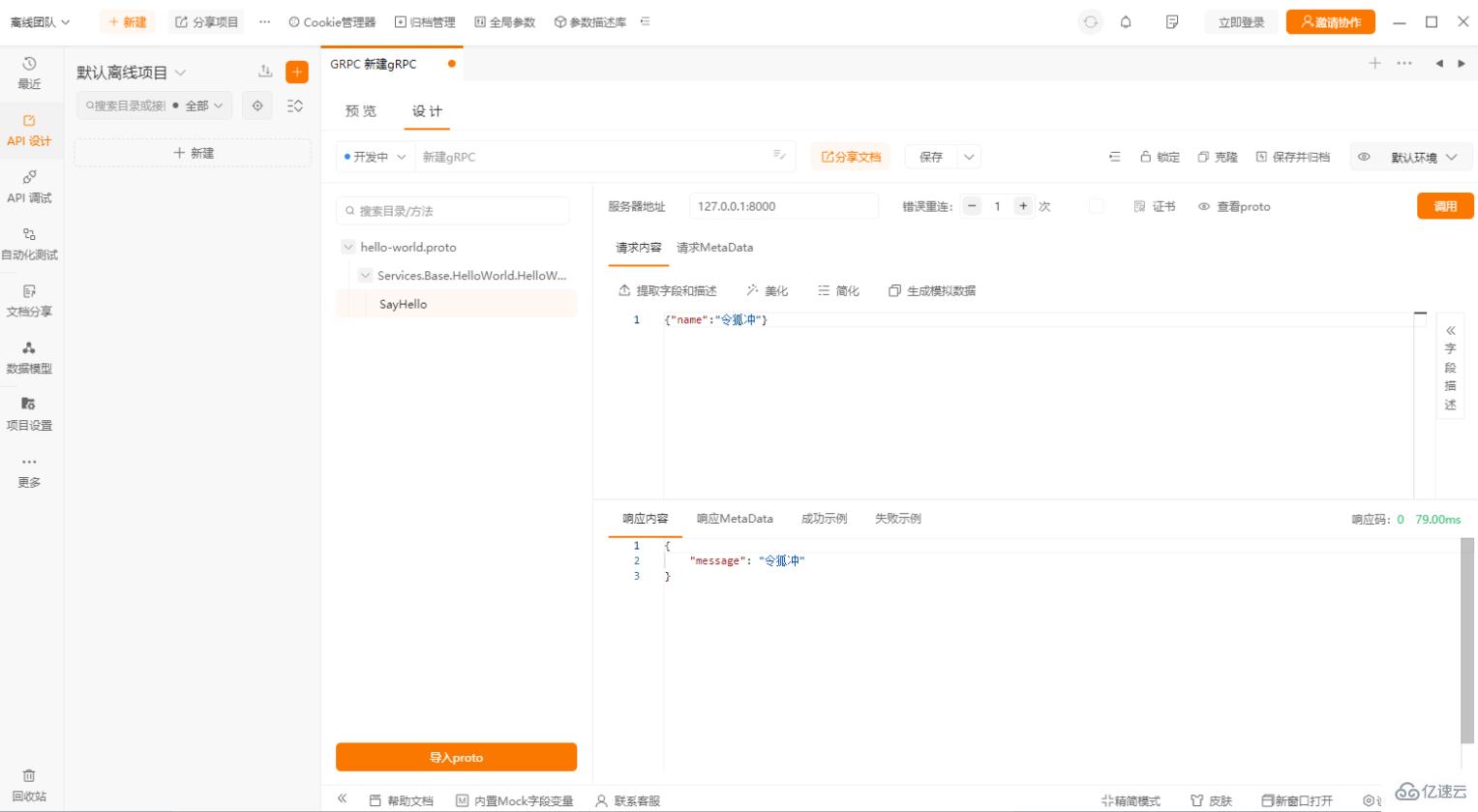Expand the 字段描述 side panel
Viewport: 1478px width, 812px height.
click(1450, 367)
